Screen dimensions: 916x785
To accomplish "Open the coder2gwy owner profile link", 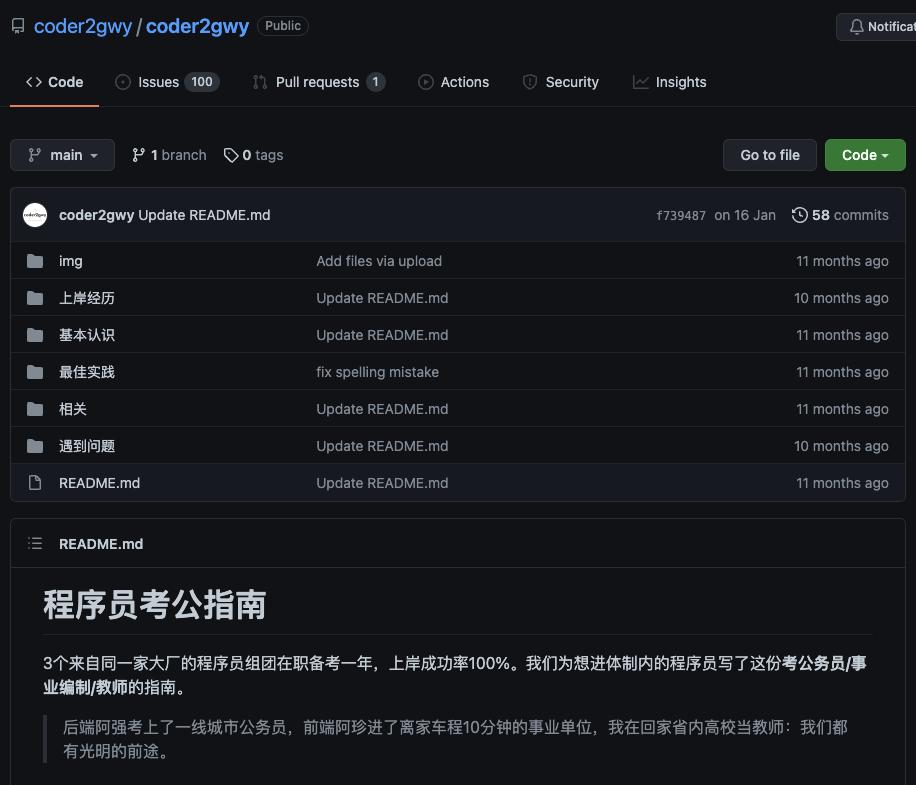I will pyautogui.click(x=82, y=26).
